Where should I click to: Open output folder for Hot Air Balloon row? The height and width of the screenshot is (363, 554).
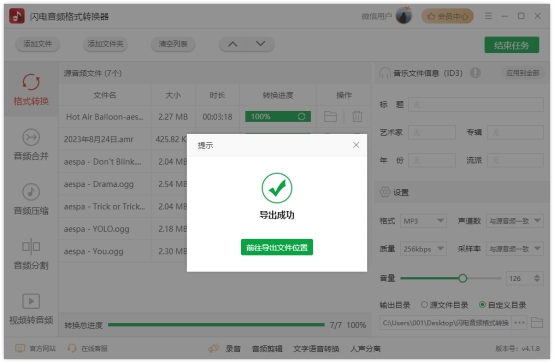click(330, 117)
